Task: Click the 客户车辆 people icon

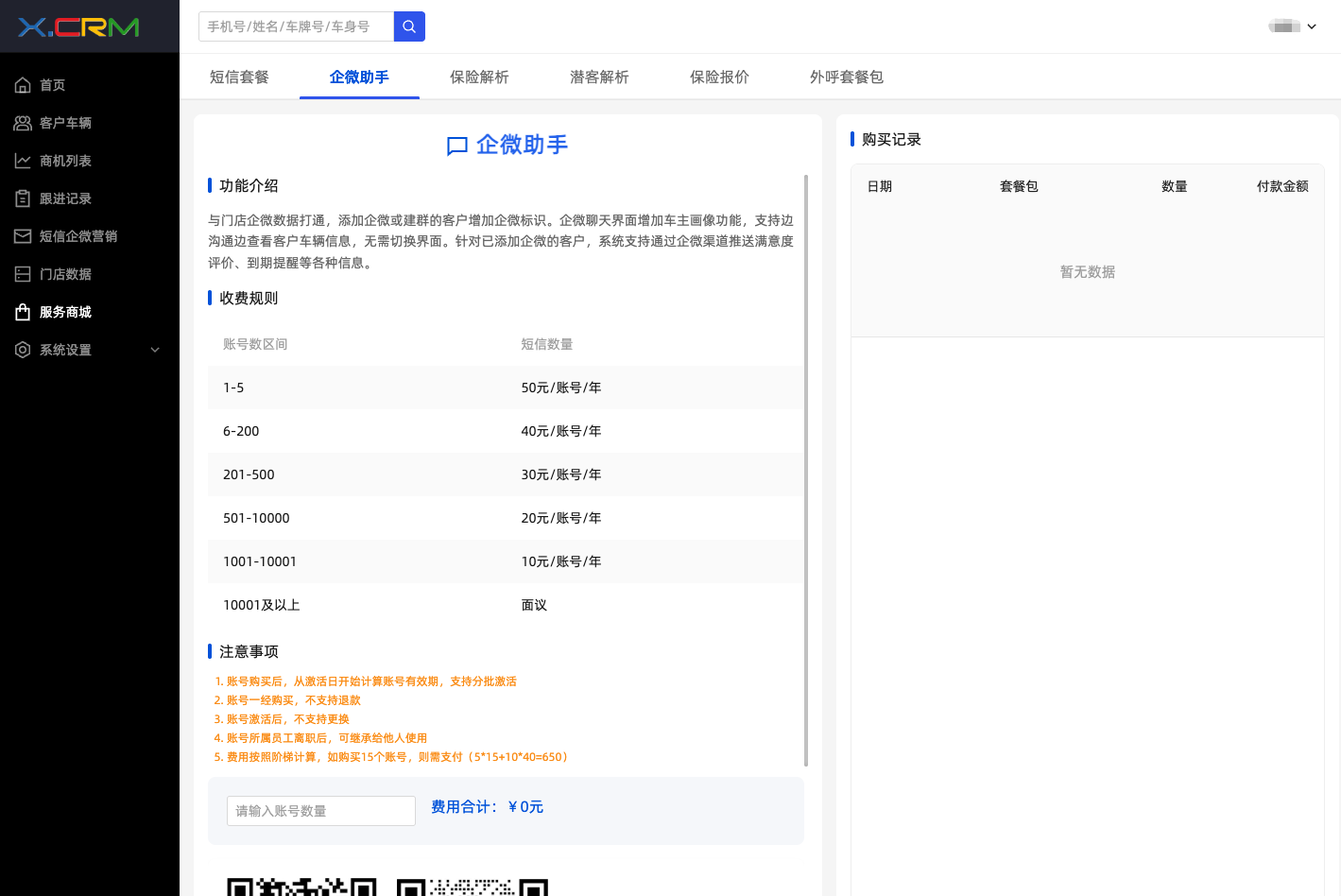Action: point(23,123)
